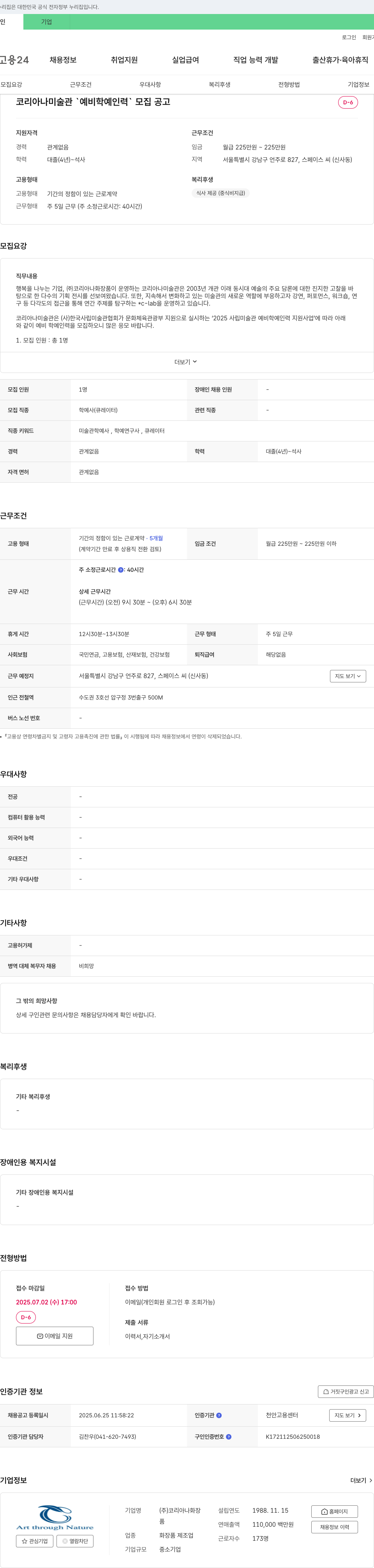Open 더보기 for company information
The image size is (374, 1568).
pos(361,1480)
